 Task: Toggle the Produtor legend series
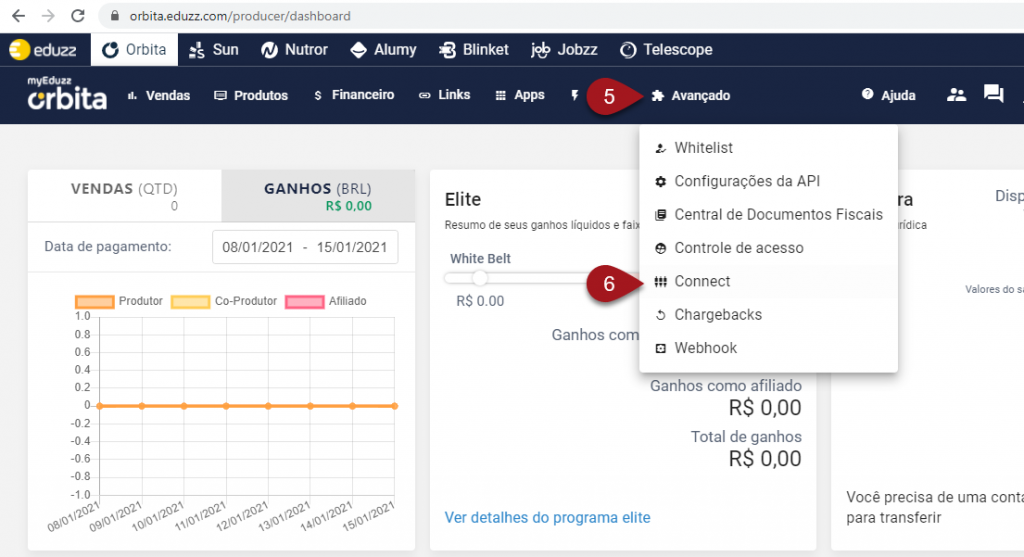[x=119, y=301]
